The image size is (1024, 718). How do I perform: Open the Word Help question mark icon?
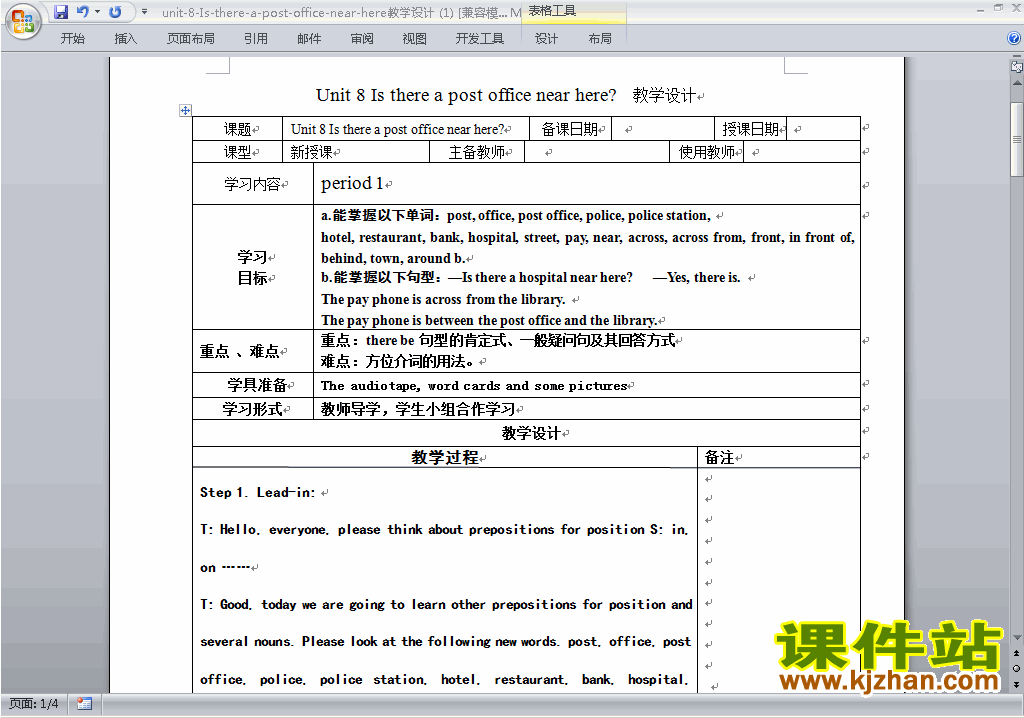coord(1014,38)
